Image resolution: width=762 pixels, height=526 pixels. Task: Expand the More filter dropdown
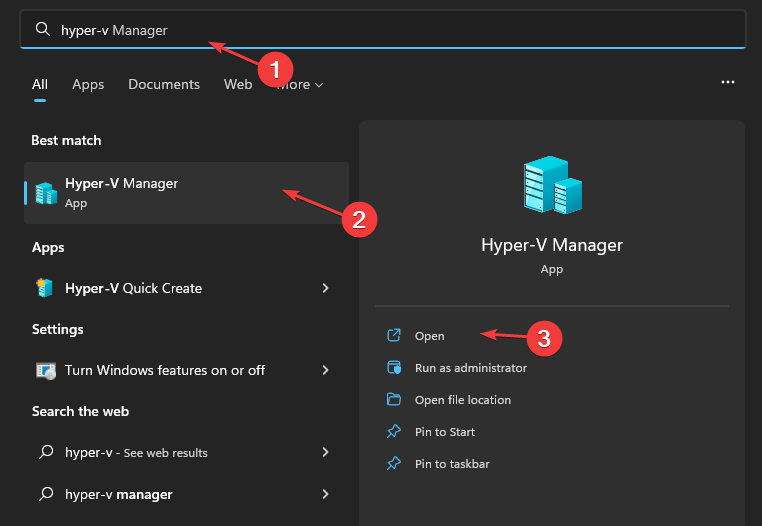pos(300,85)
